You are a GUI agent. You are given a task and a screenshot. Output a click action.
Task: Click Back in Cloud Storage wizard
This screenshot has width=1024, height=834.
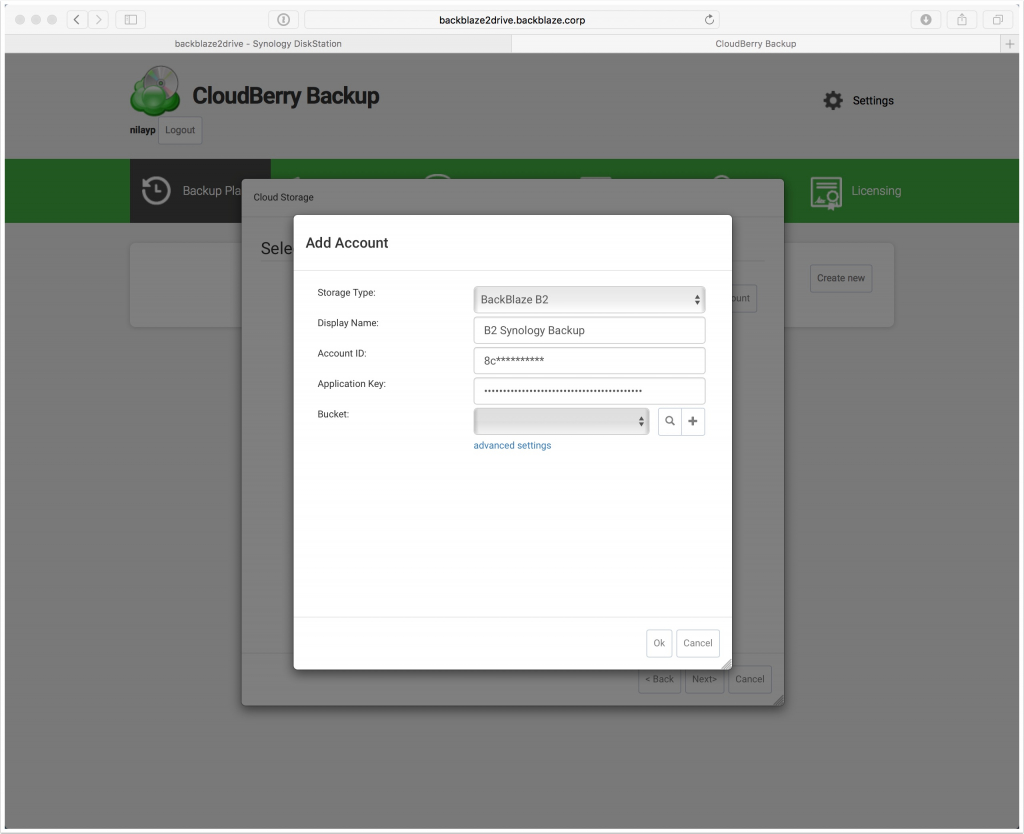pos(660,679)
